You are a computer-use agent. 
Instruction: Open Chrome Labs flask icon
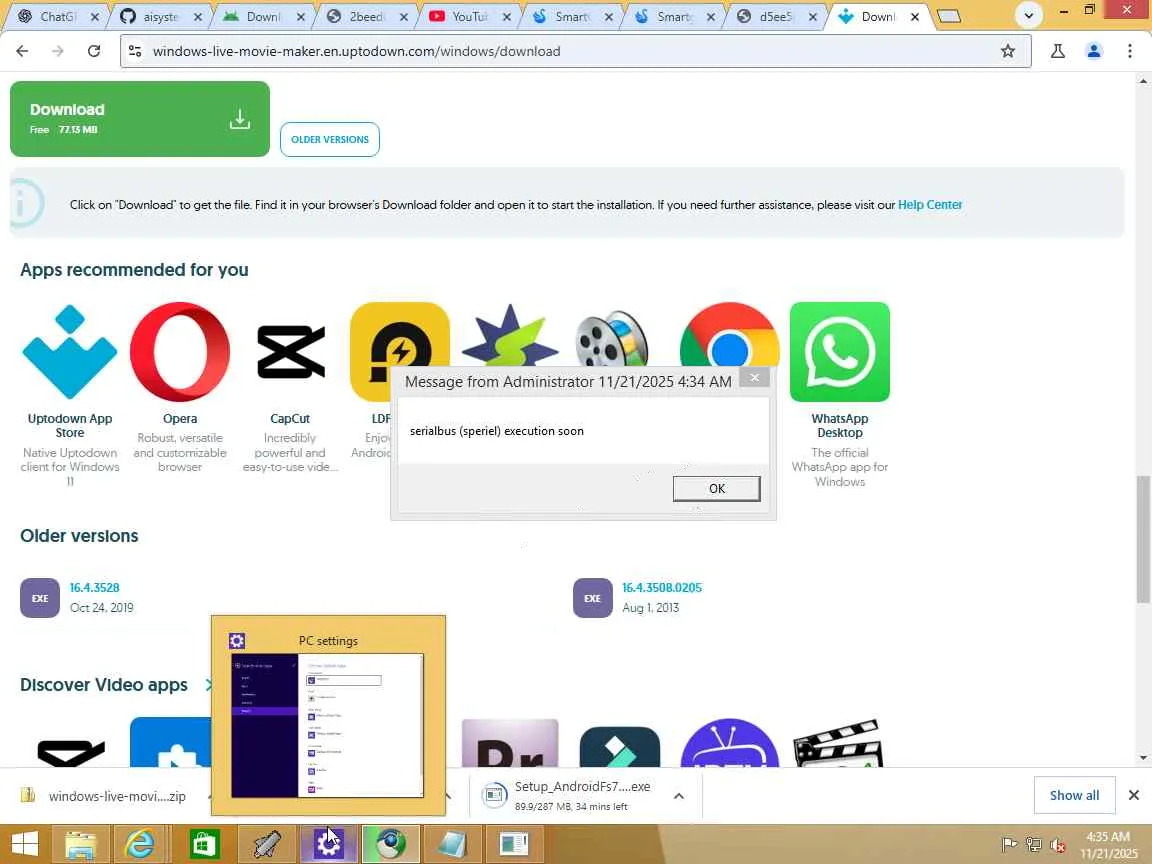point(1058,51)
